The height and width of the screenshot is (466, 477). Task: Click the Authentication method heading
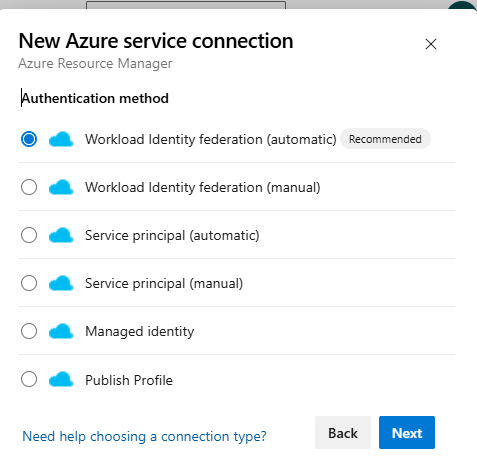(x=95, y=98)
